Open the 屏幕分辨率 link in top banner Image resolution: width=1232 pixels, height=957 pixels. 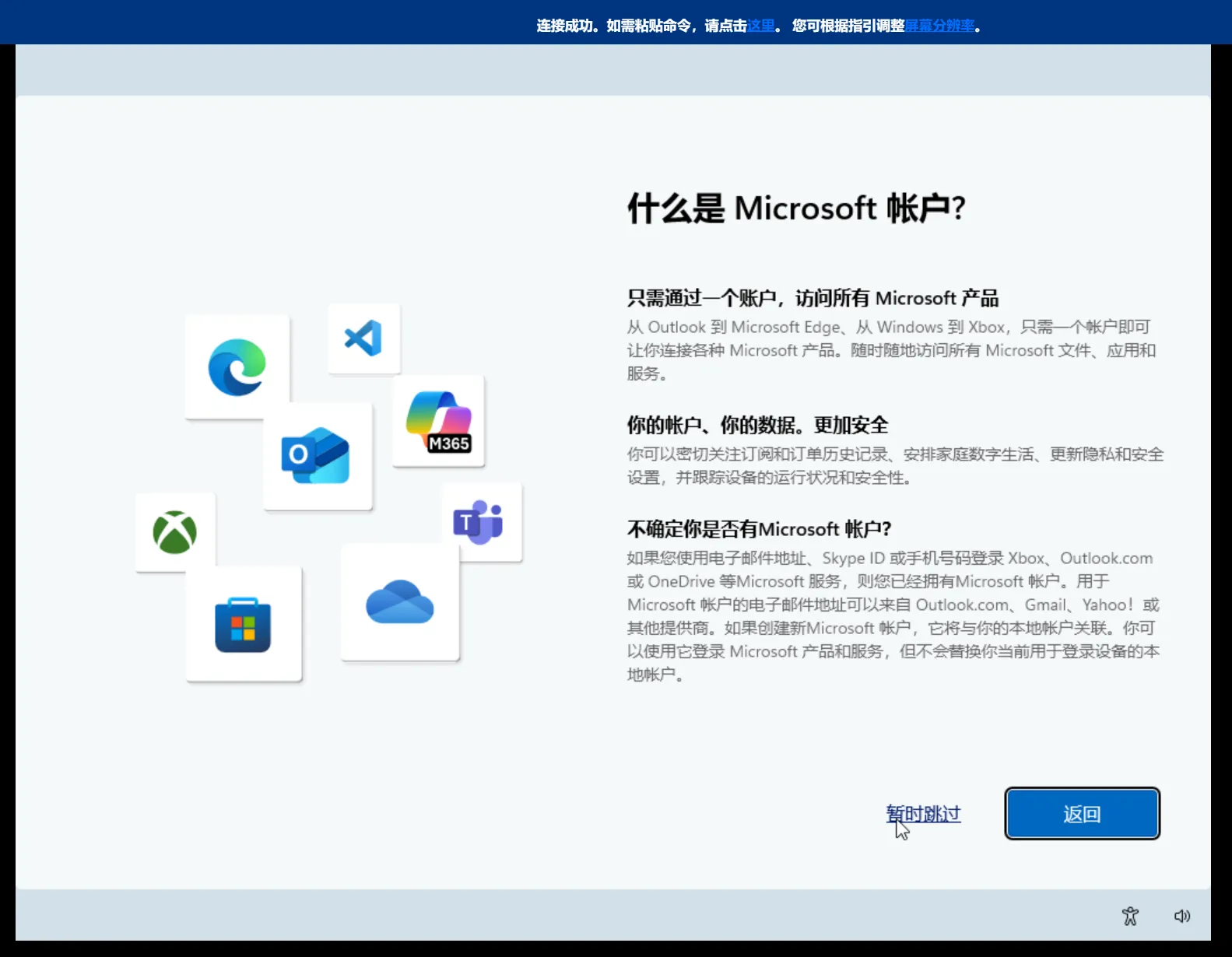pyautogui.click(x=939, y=26)
